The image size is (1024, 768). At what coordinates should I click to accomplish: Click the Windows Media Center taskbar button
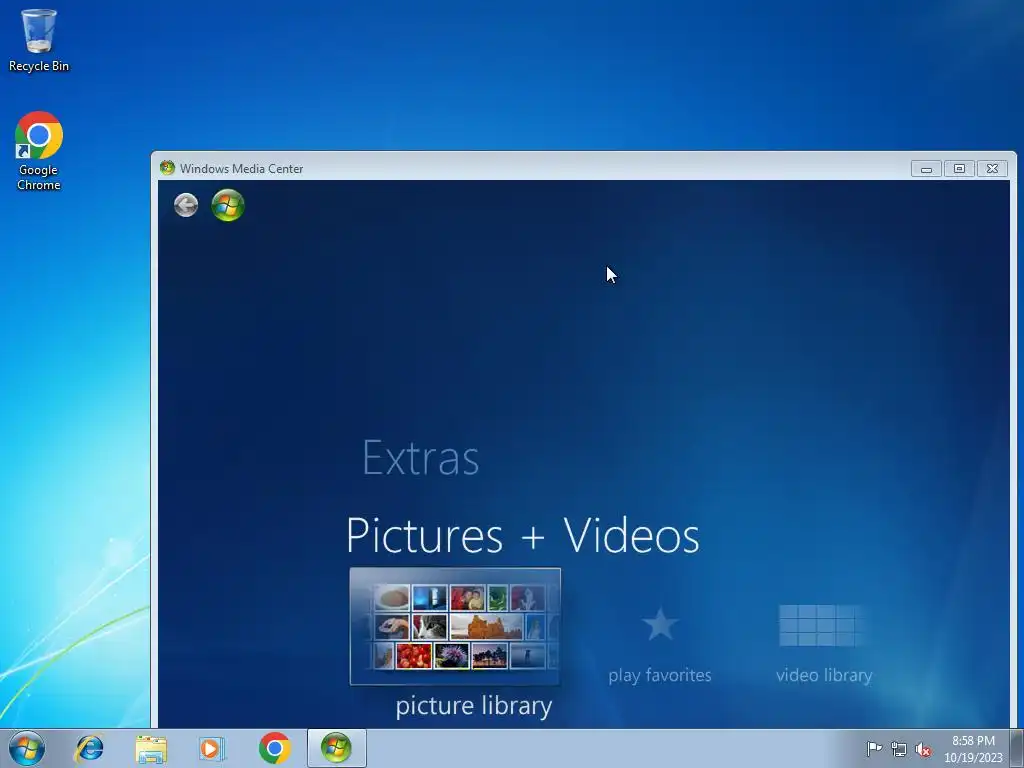pos(336,748)
